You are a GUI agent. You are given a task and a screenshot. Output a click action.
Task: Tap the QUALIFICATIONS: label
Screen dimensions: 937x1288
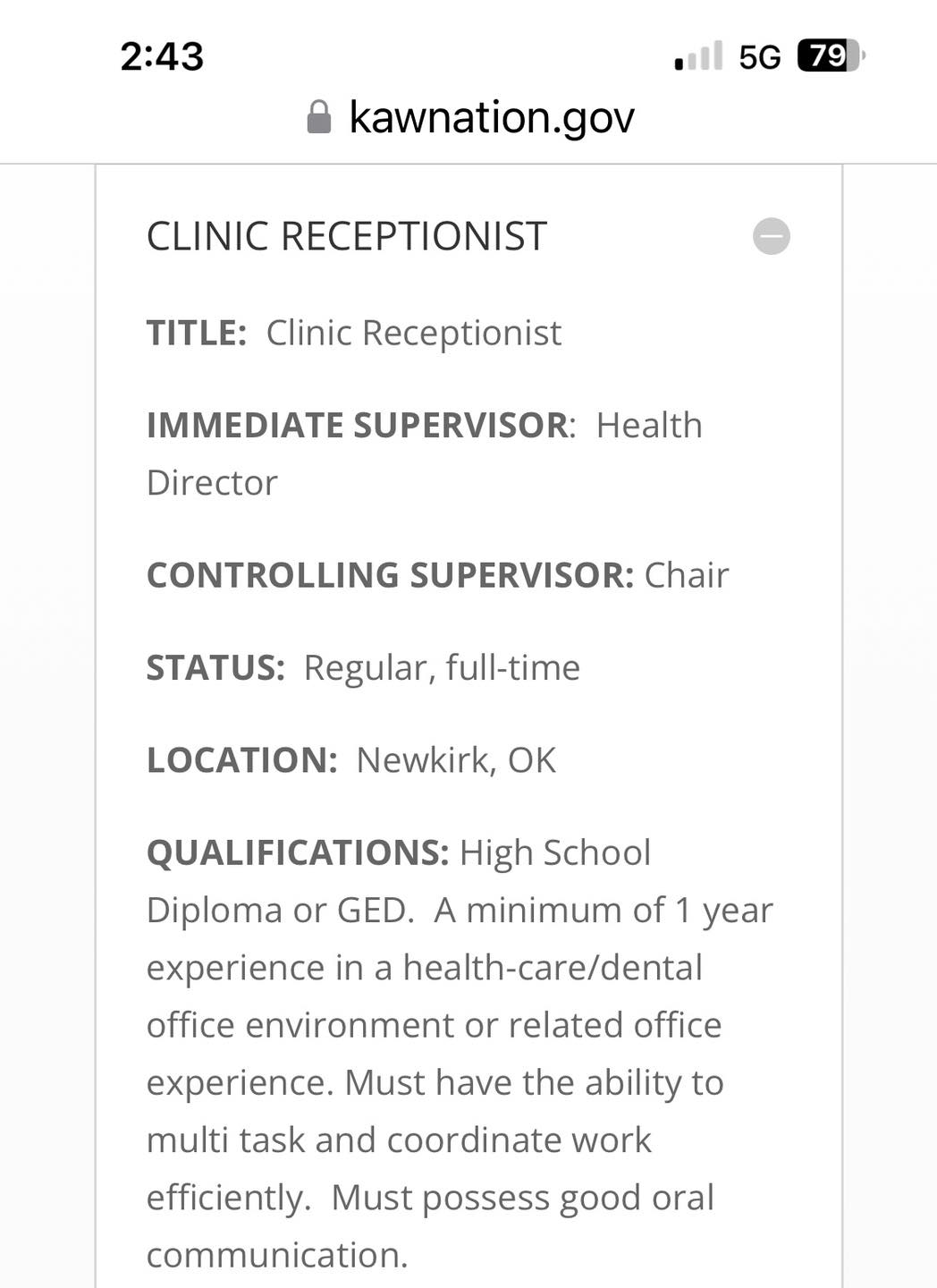click(x=298, y=853)
